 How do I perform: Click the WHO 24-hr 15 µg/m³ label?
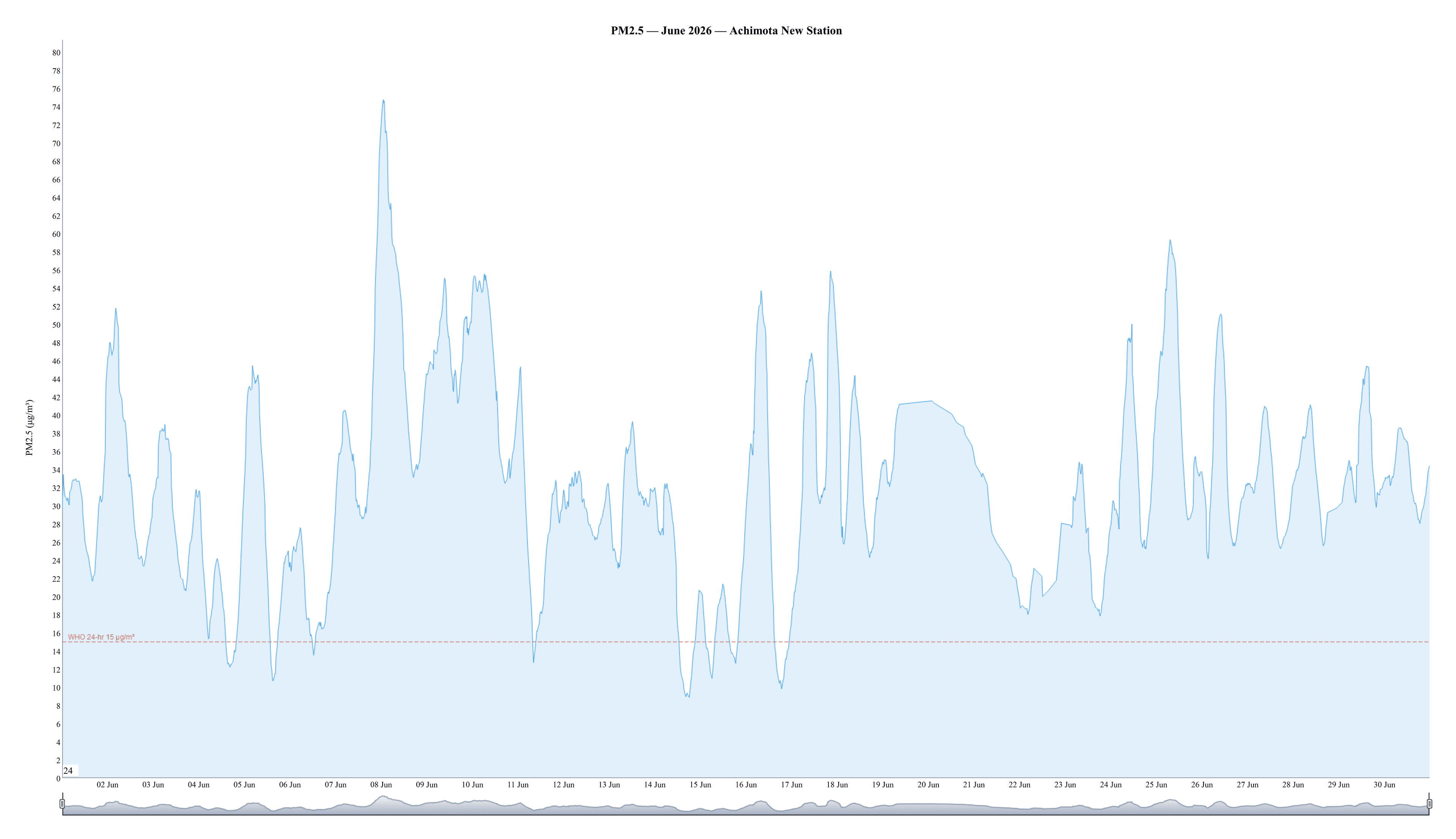pos(102,637)
